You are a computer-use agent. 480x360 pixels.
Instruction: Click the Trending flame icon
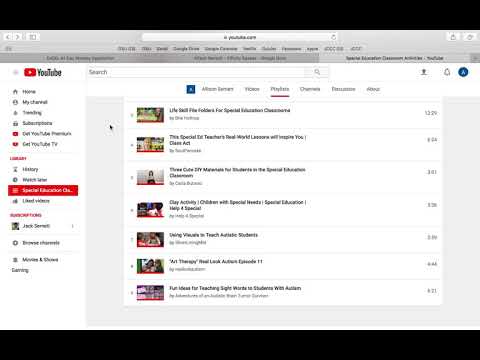coord(15,113)
